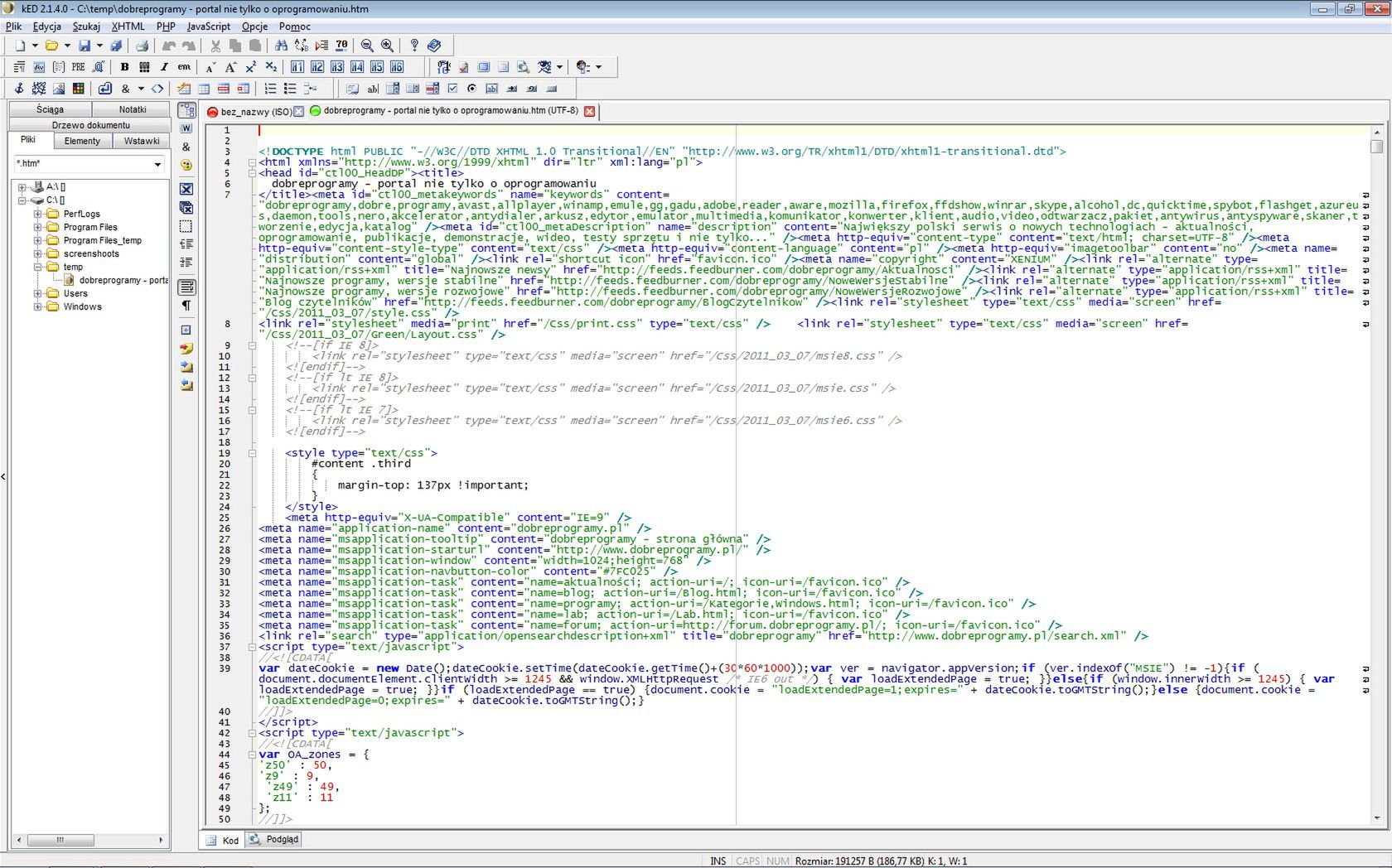The height and width of the screenshot is (868, 1392).
Task: Insert an H6 heading tag
Action: (x=397, y=67)
